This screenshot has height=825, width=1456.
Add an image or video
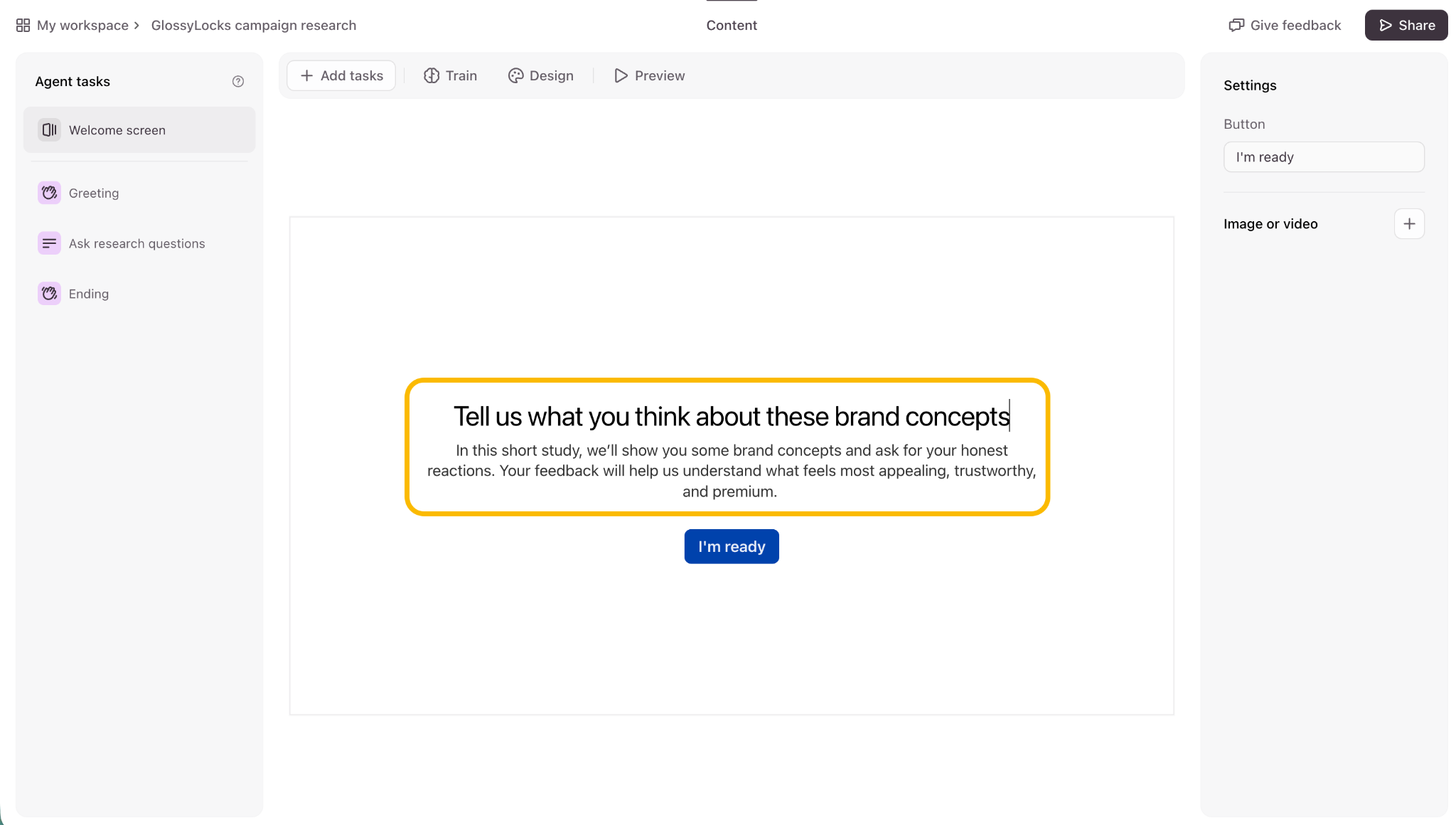click(x=1409, y=224)
